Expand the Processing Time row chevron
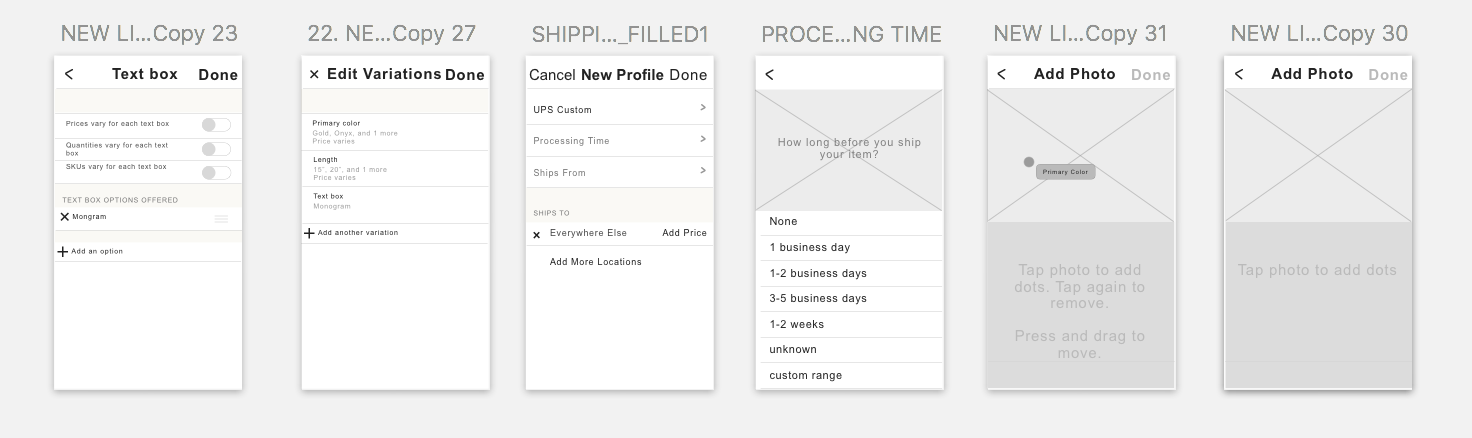The height and width of the screenshot is (438, 1472). [x=703, y=140]
